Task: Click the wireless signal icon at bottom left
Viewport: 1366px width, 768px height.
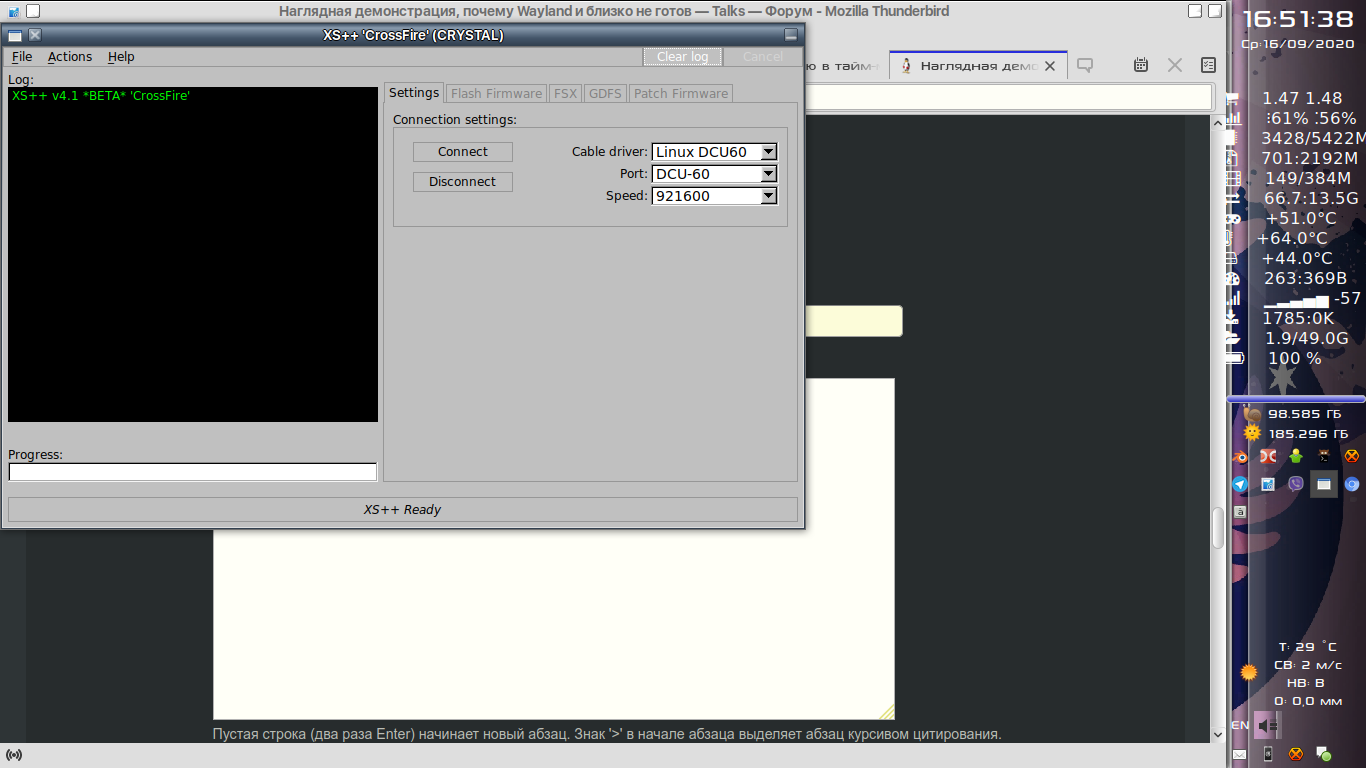Action: pyautogui.click(x=14, y=754)
